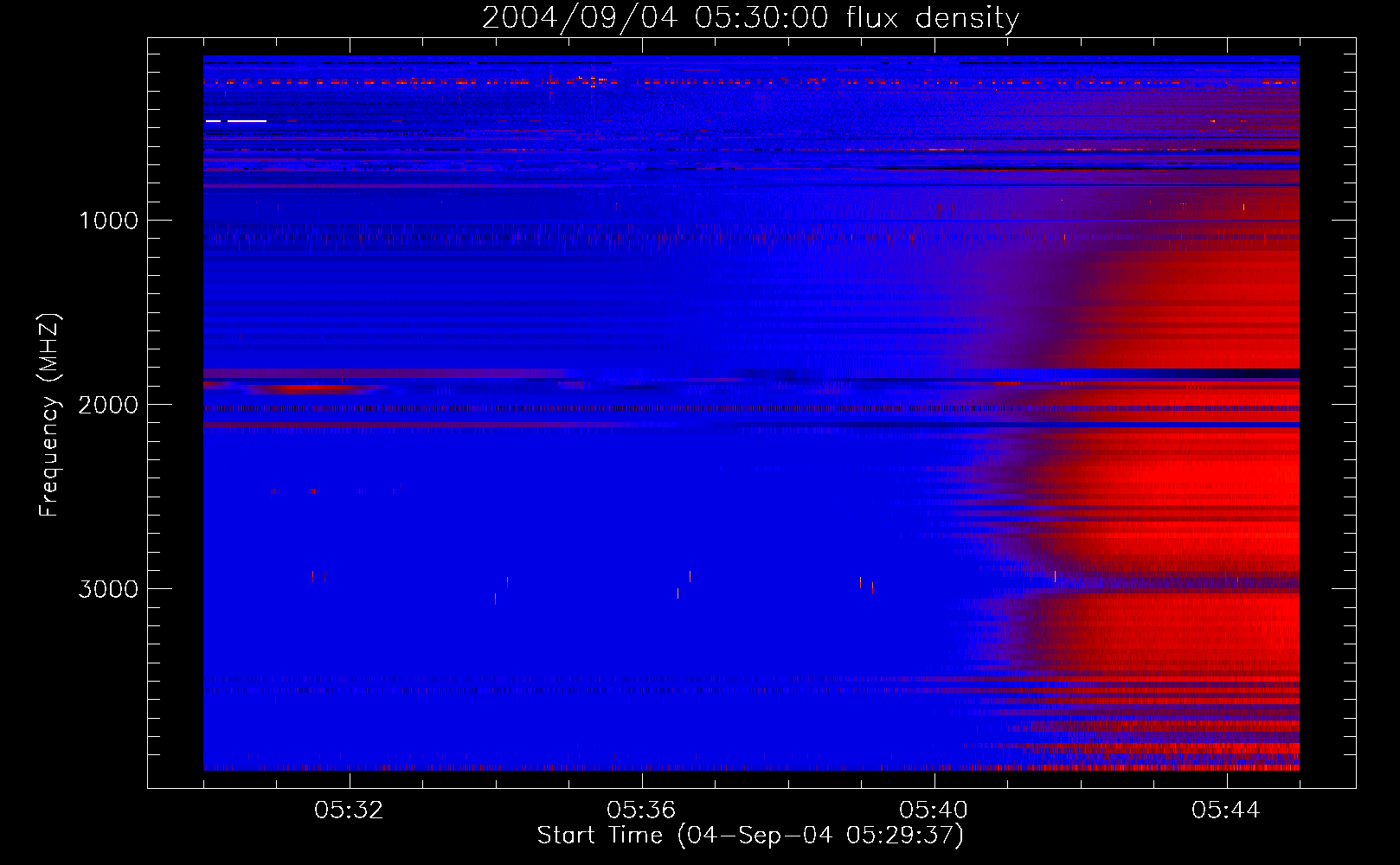Click the plot title "2004/09/04 05:30:00 flux density"

[x=750, y=18]
